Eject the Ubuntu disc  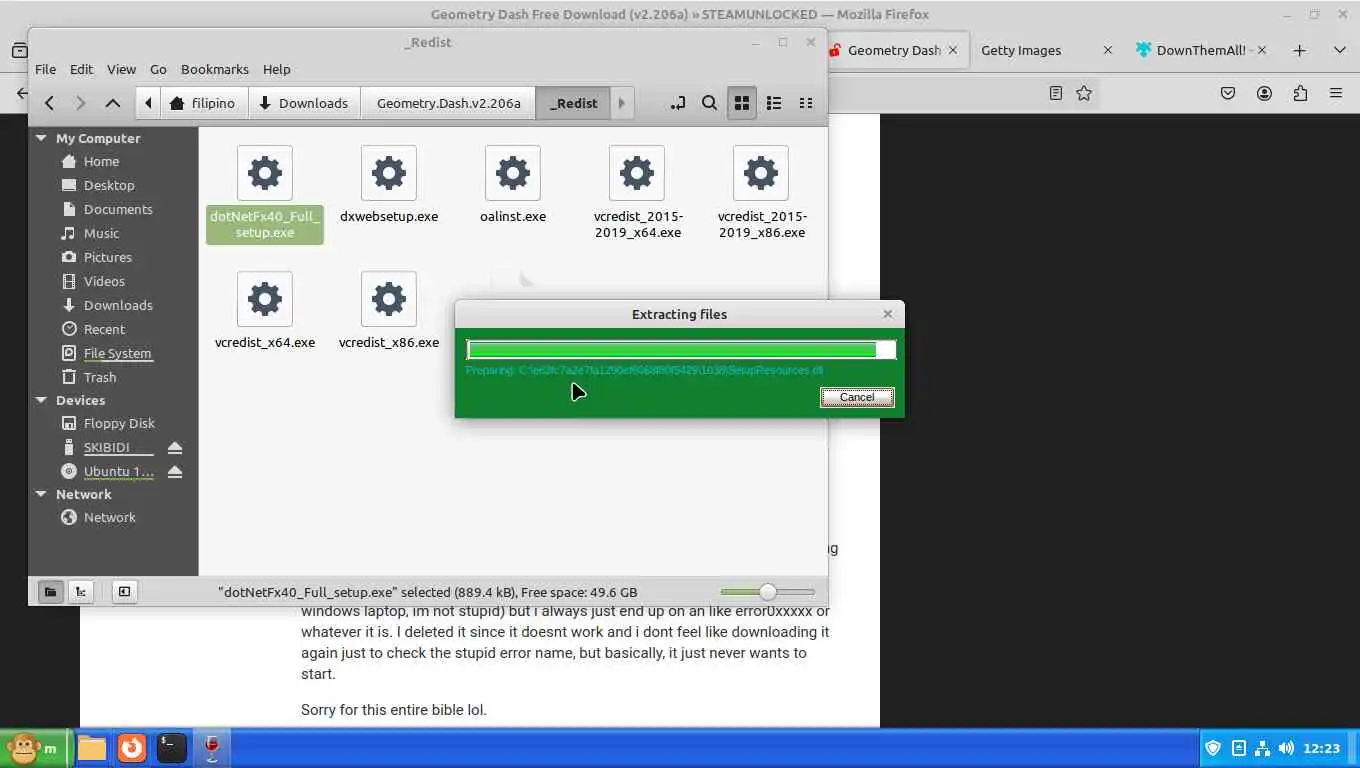[x=175, y=471]
